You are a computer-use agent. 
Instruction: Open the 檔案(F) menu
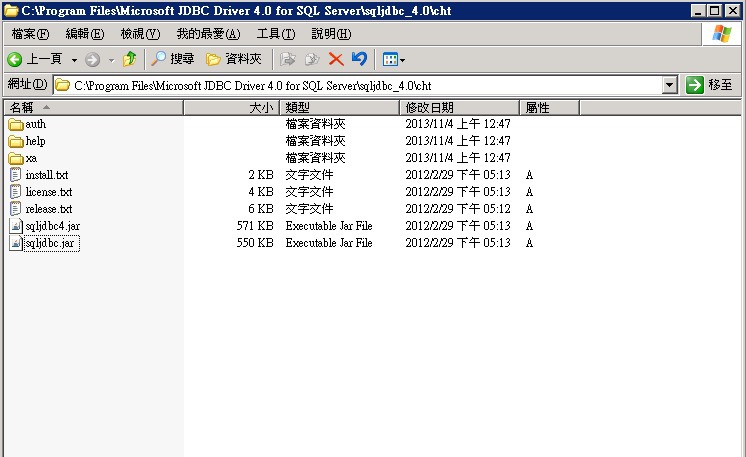[x=30, y=34]
